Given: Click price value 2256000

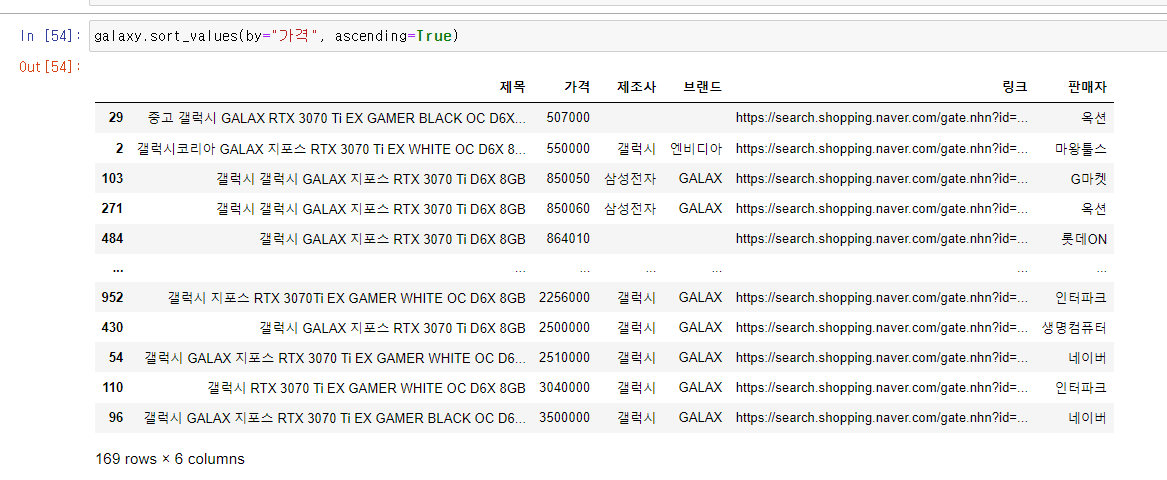Looking at the screenshot, I should click(x=565, y=298).
